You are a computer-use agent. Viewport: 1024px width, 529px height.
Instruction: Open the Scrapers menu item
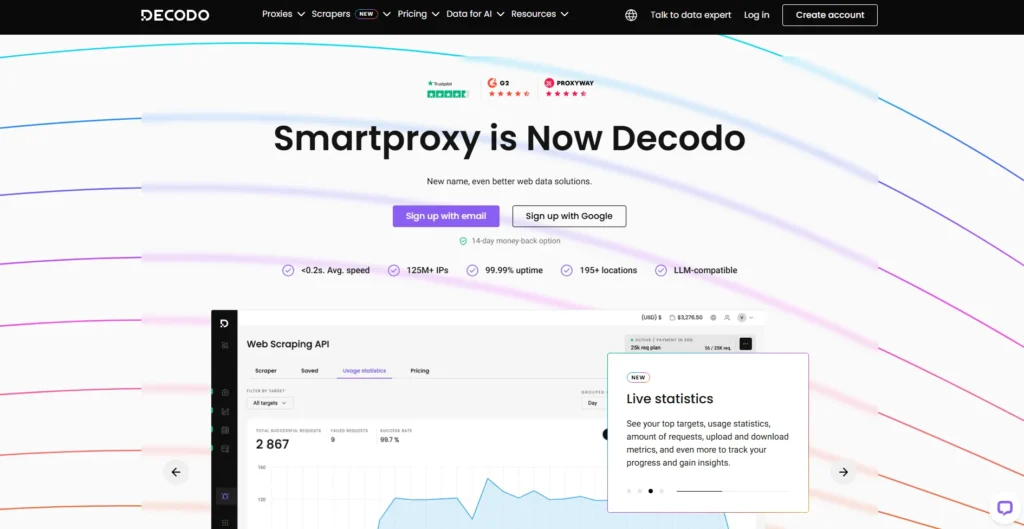point(330,15)
